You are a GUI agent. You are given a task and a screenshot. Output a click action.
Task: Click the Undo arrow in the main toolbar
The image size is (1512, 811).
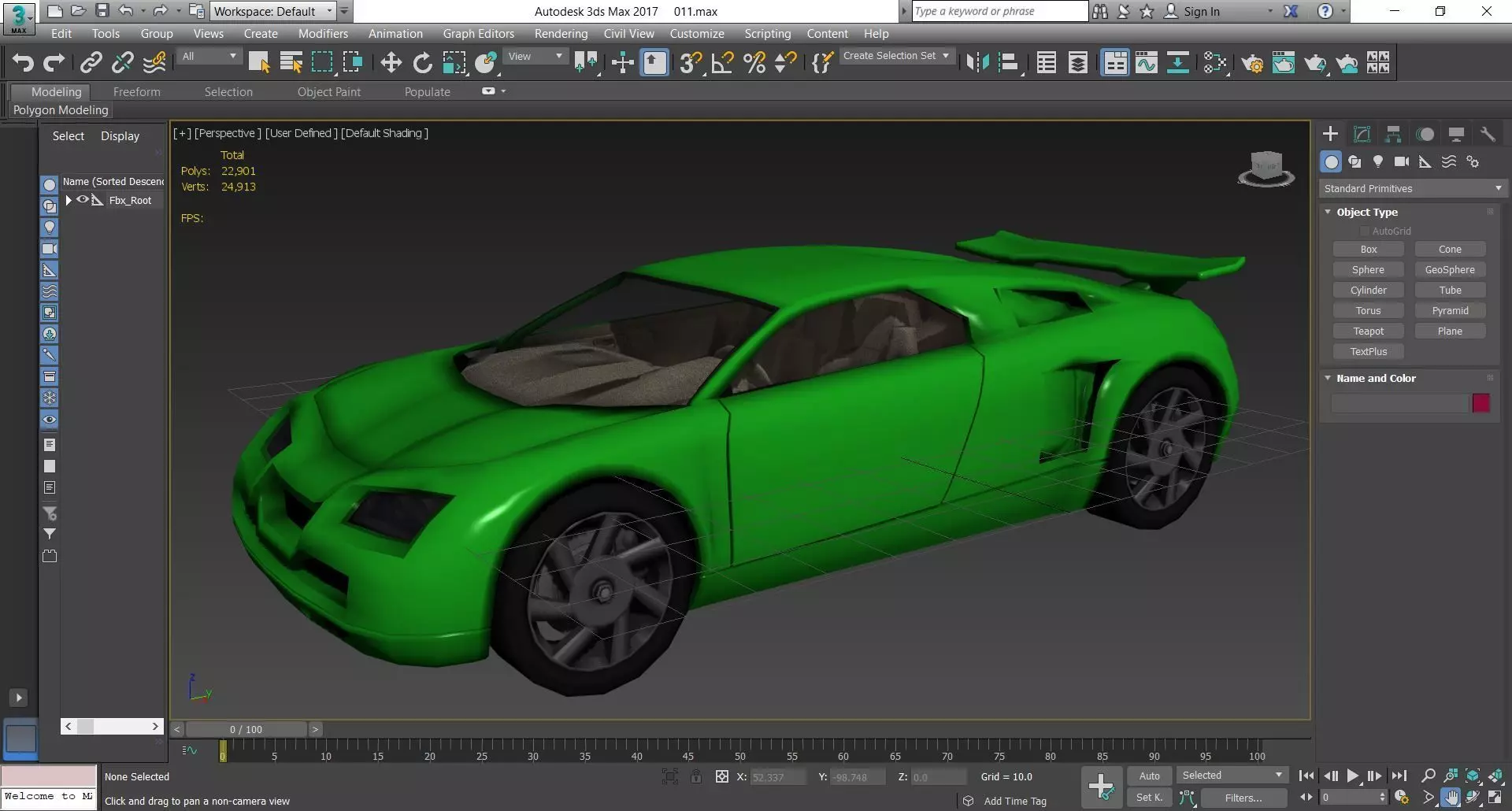point(23,63)
